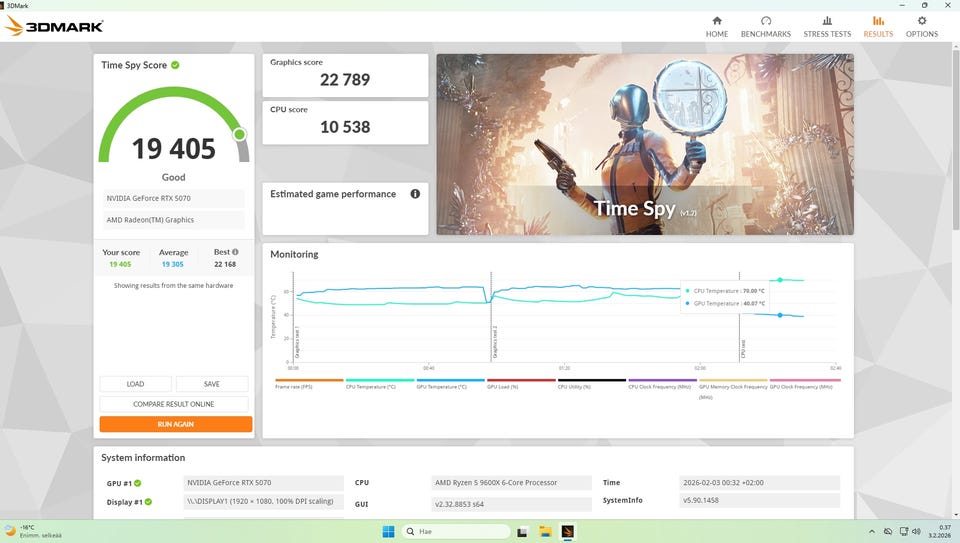Click the 3DMark logo

54,26
